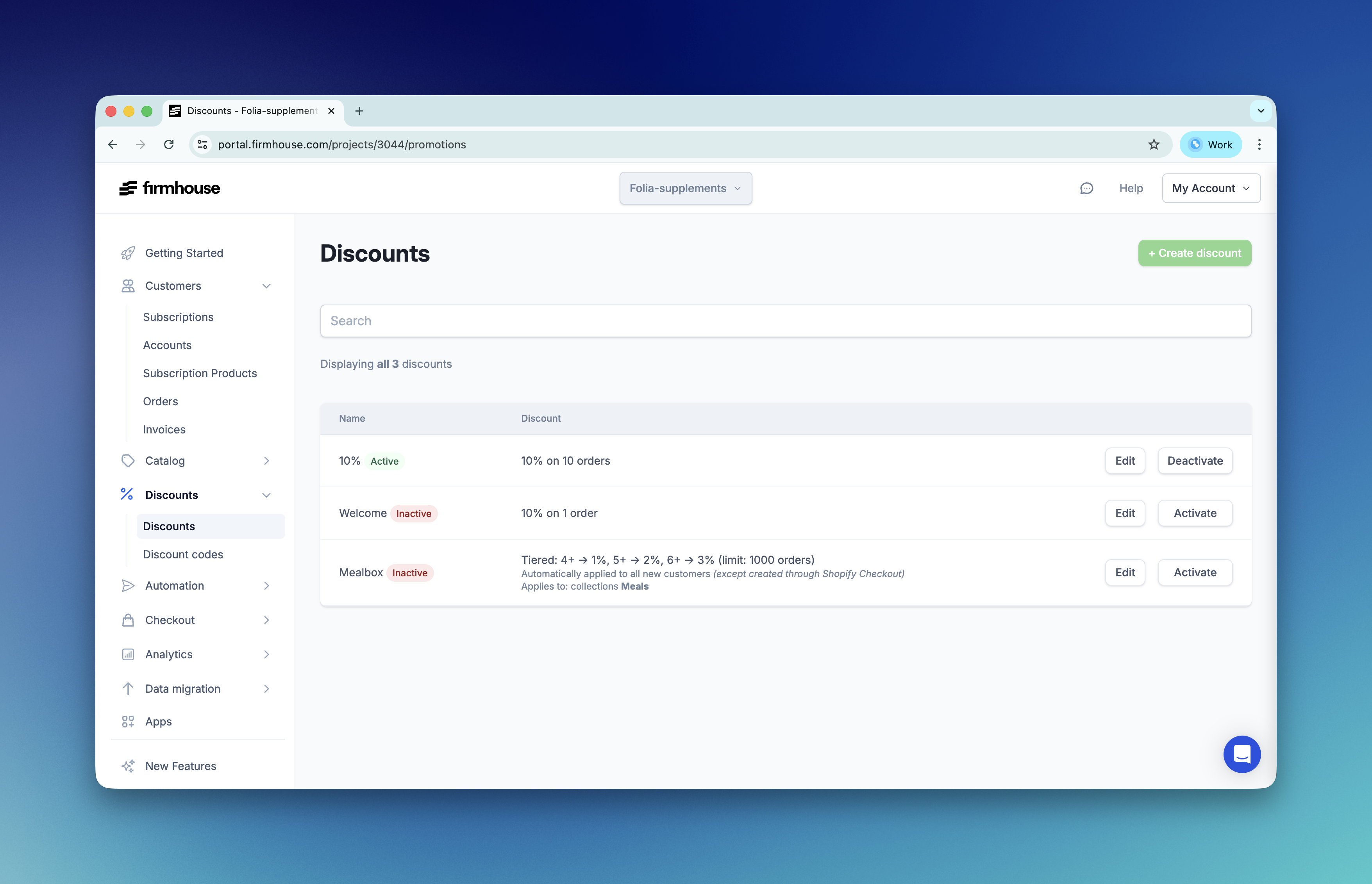1372x884 pixels.
Task: Select the percent icon beside Discounts
Action: (127, 494)
